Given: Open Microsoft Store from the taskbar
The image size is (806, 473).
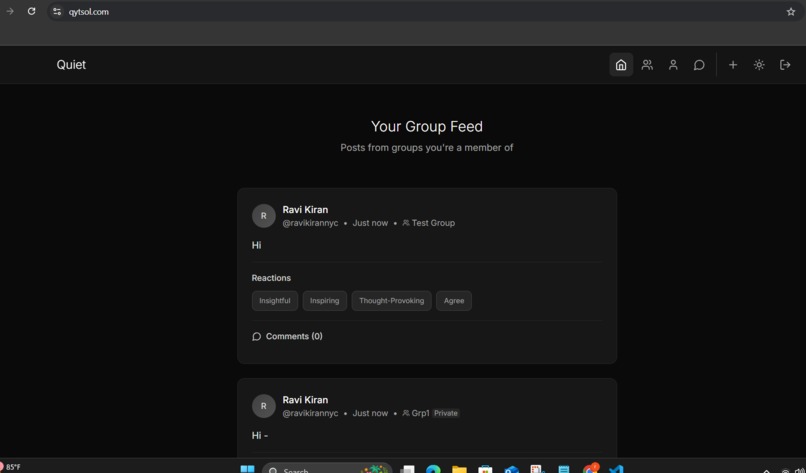Looking at the screenshot, I should [x=485, y=469].
